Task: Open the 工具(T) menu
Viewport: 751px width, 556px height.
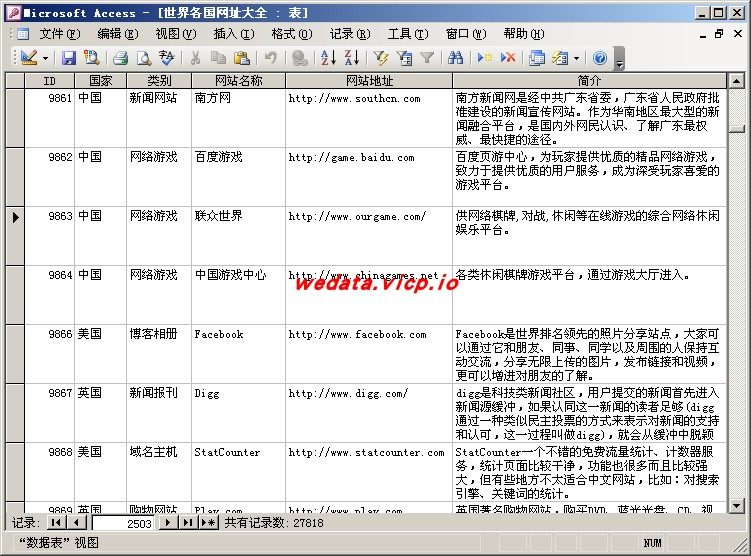Action: pyautogui.click(x=408, y=34)
